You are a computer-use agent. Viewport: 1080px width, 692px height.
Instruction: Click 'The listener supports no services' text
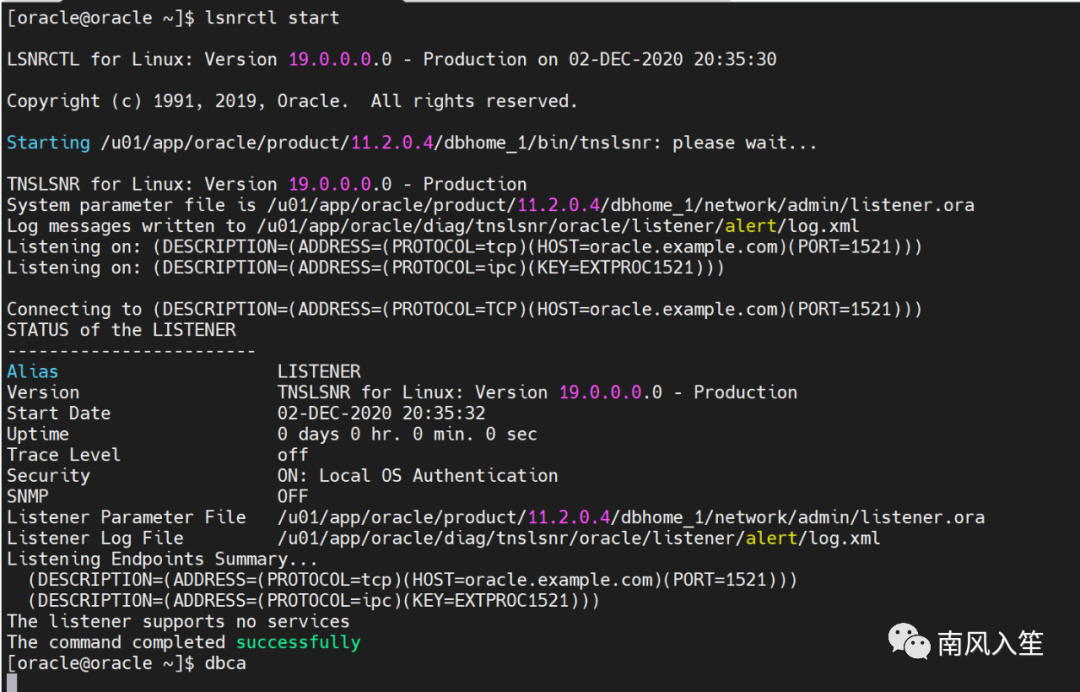point(178,621)
